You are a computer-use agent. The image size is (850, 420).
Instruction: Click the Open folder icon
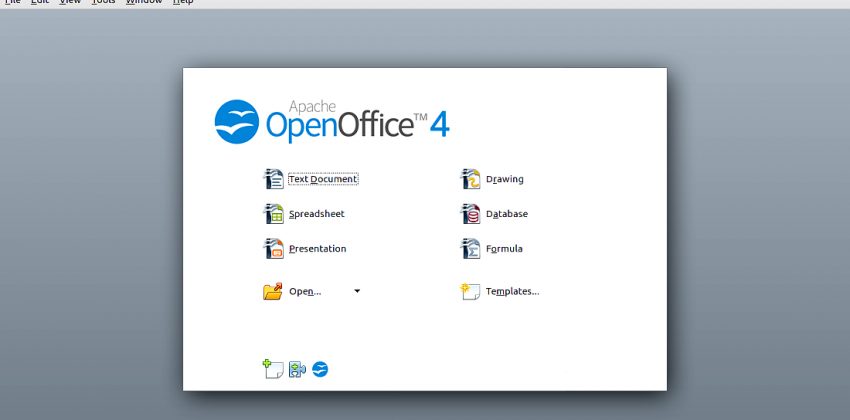pos(273,291)
